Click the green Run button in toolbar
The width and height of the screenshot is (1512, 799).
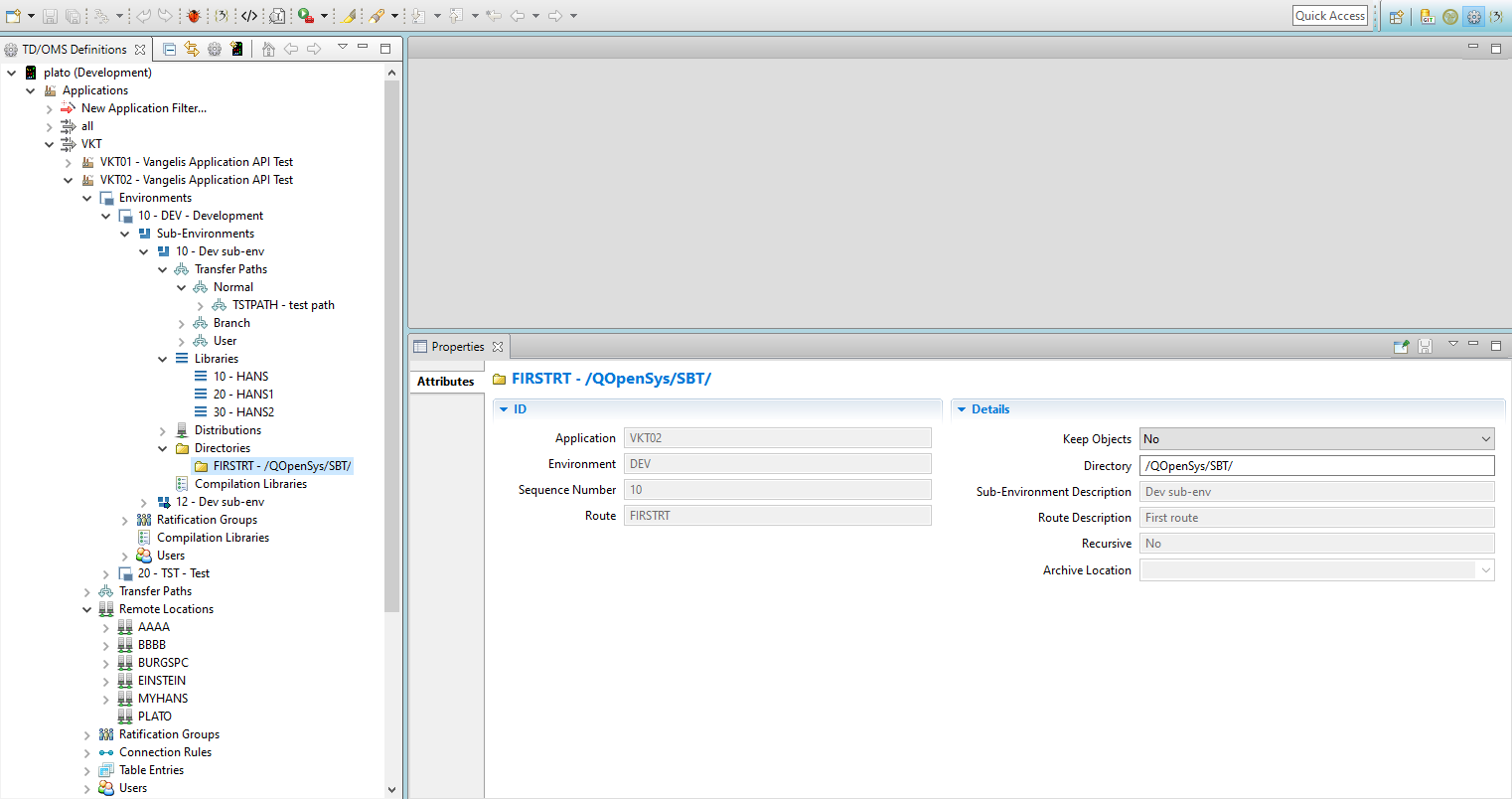pos(306,16)
